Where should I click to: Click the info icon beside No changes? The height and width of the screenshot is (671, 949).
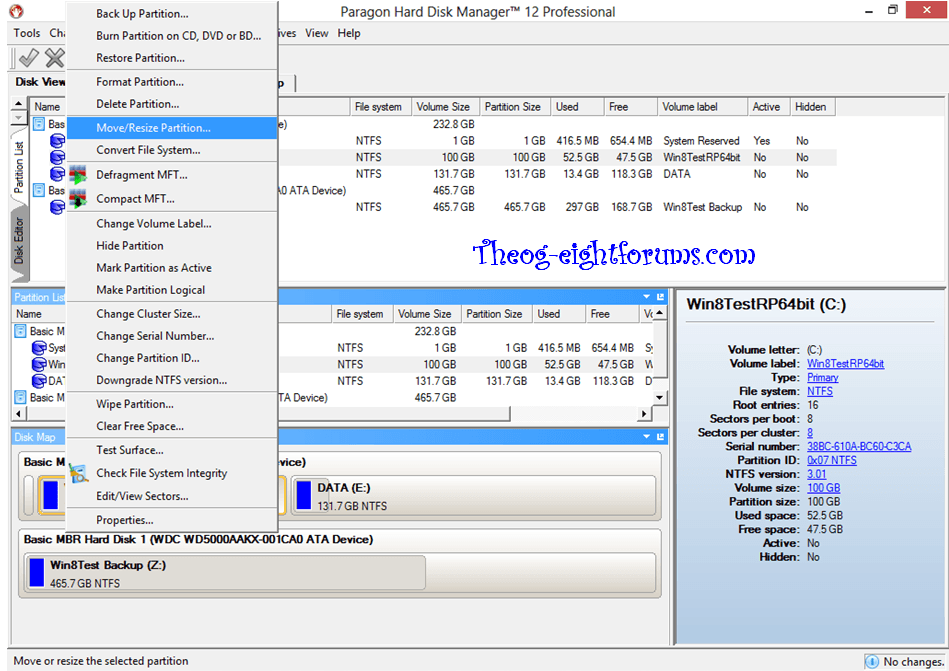point(872,661)
